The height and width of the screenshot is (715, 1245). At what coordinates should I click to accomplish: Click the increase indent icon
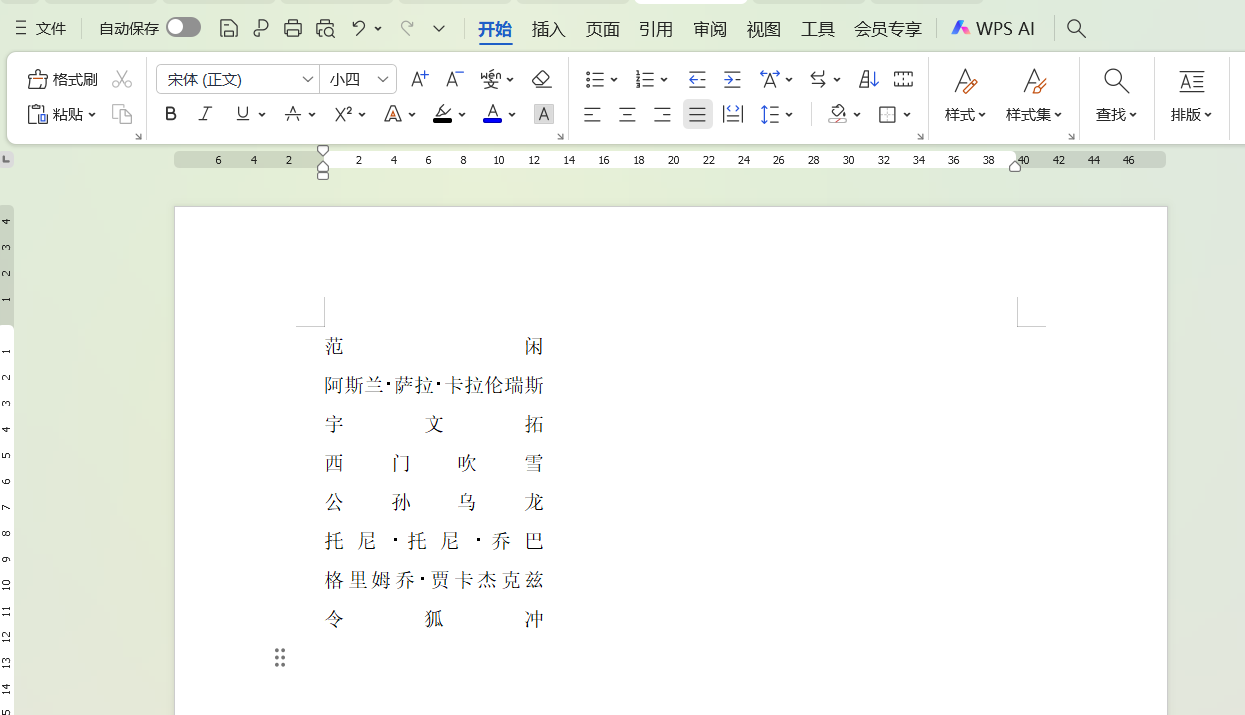[x=732, y=79]
